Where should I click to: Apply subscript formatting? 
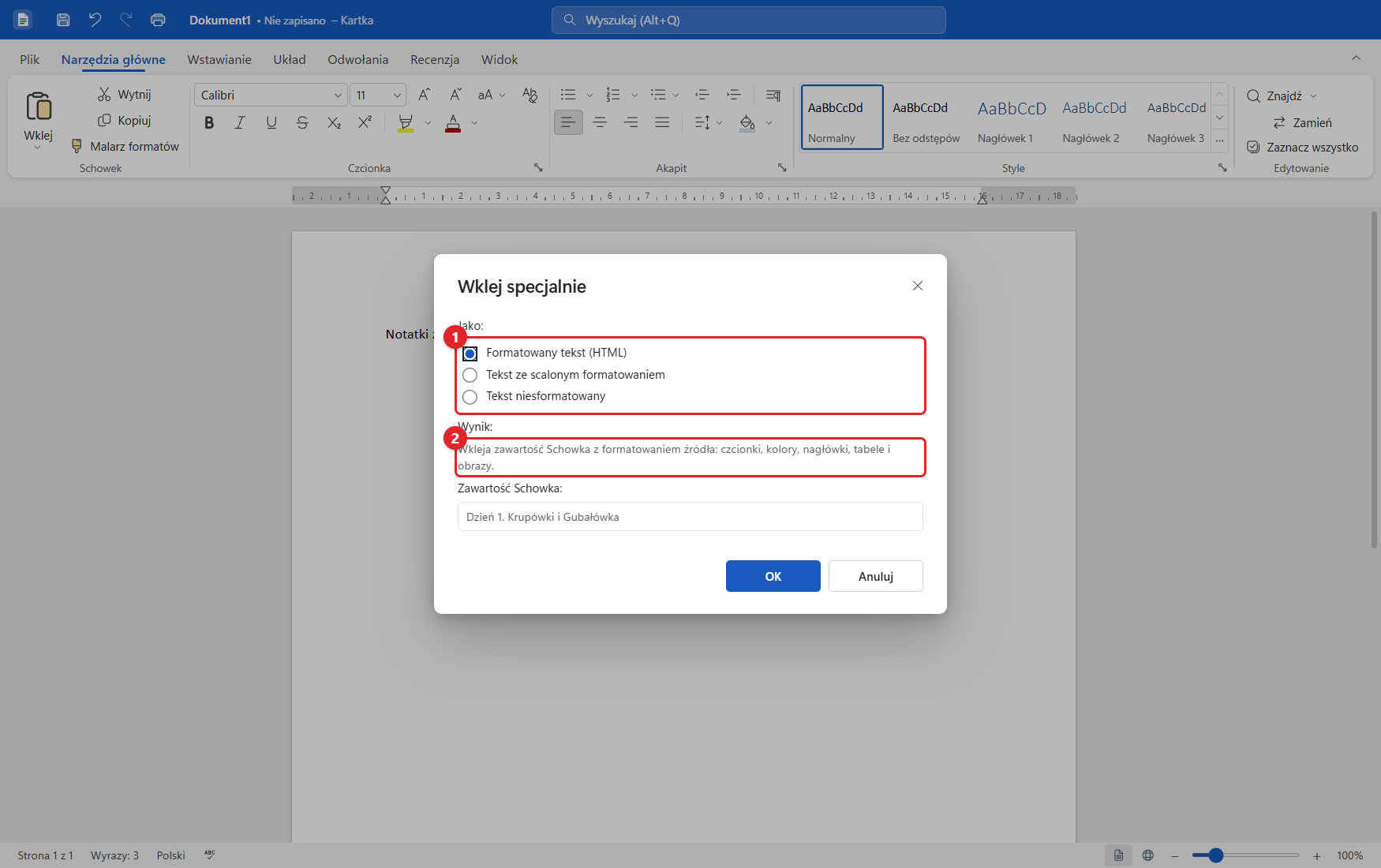click(334, 122)
